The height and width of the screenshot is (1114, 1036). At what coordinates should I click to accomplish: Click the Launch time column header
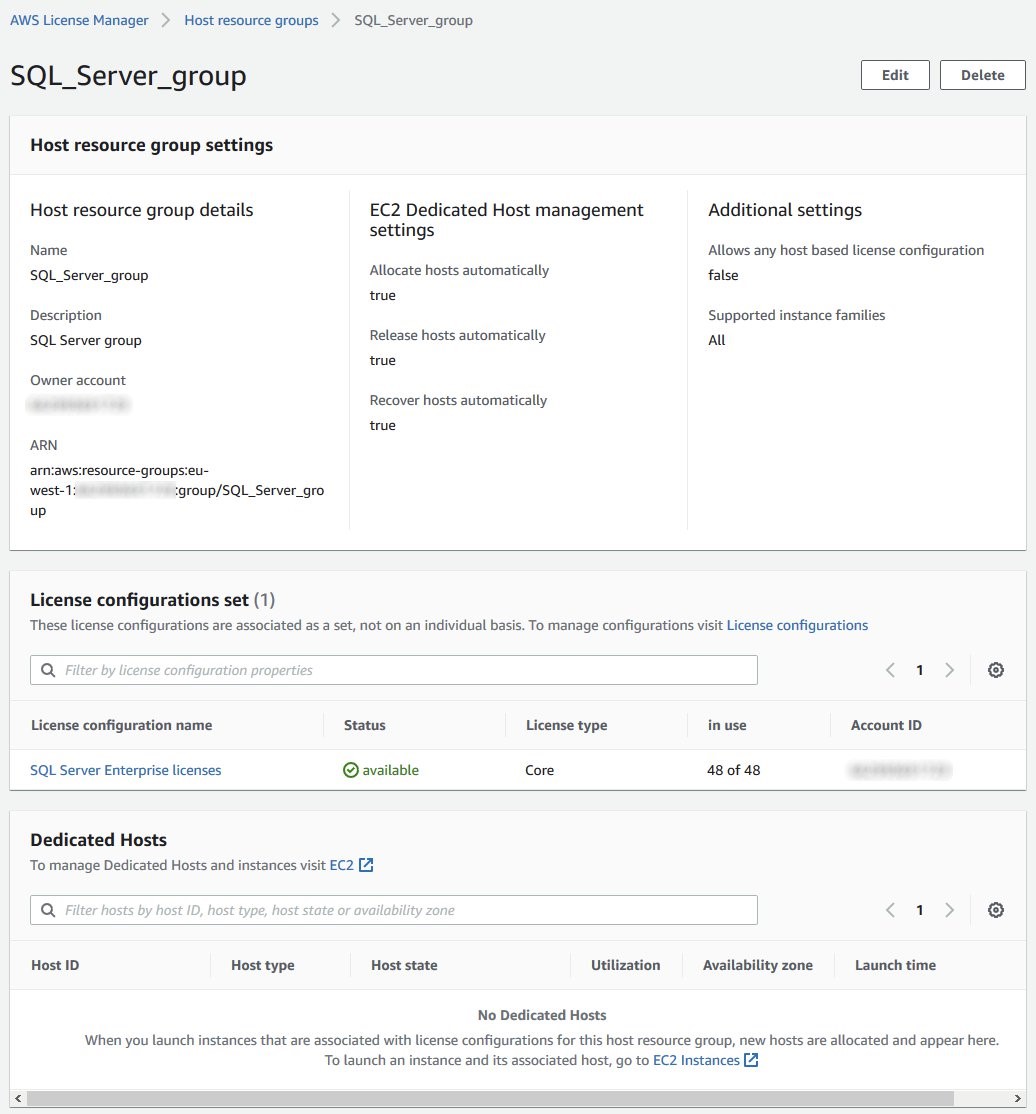coord(895,966)
